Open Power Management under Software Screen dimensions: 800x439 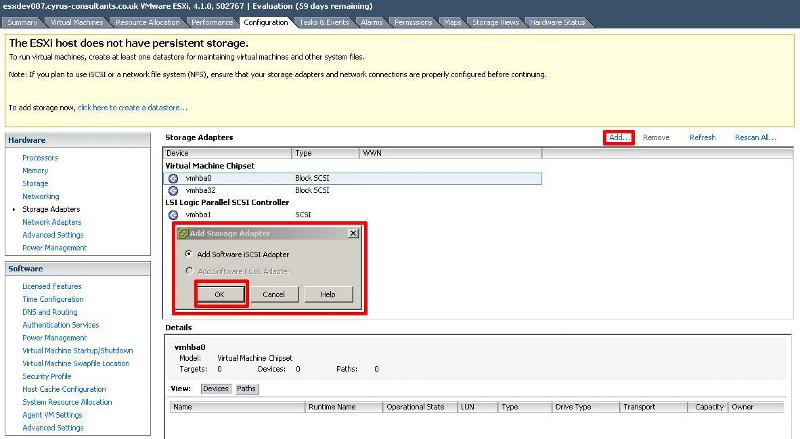[55, 337]
